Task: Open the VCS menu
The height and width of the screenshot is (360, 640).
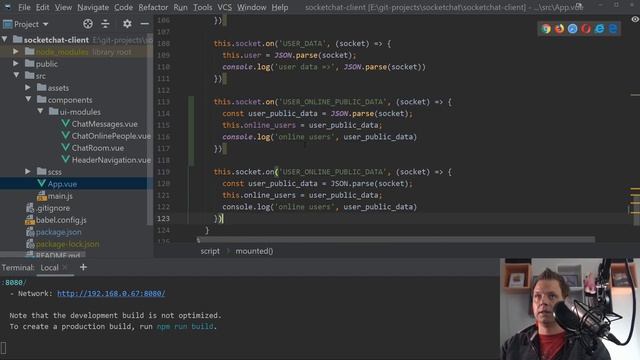Action: point(224,7)
